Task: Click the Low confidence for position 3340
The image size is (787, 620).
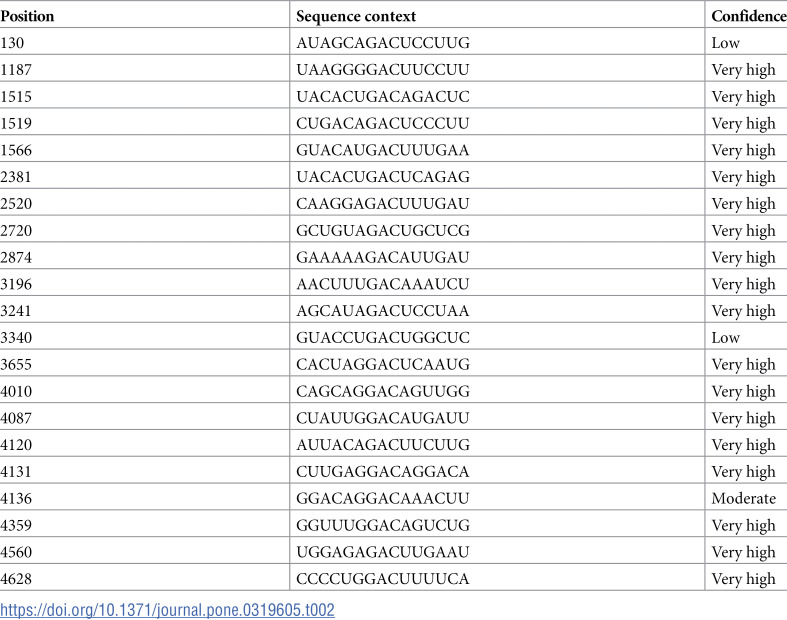Action: coord(725,337)
